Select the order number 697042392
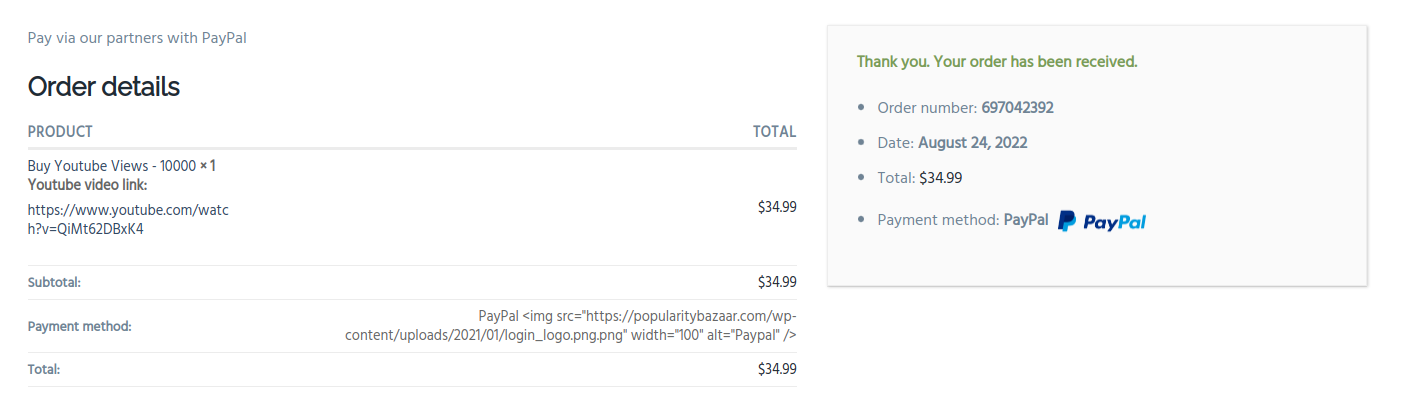The height and width of the screenshot is (399, 1404). [x=1017, y=107]
